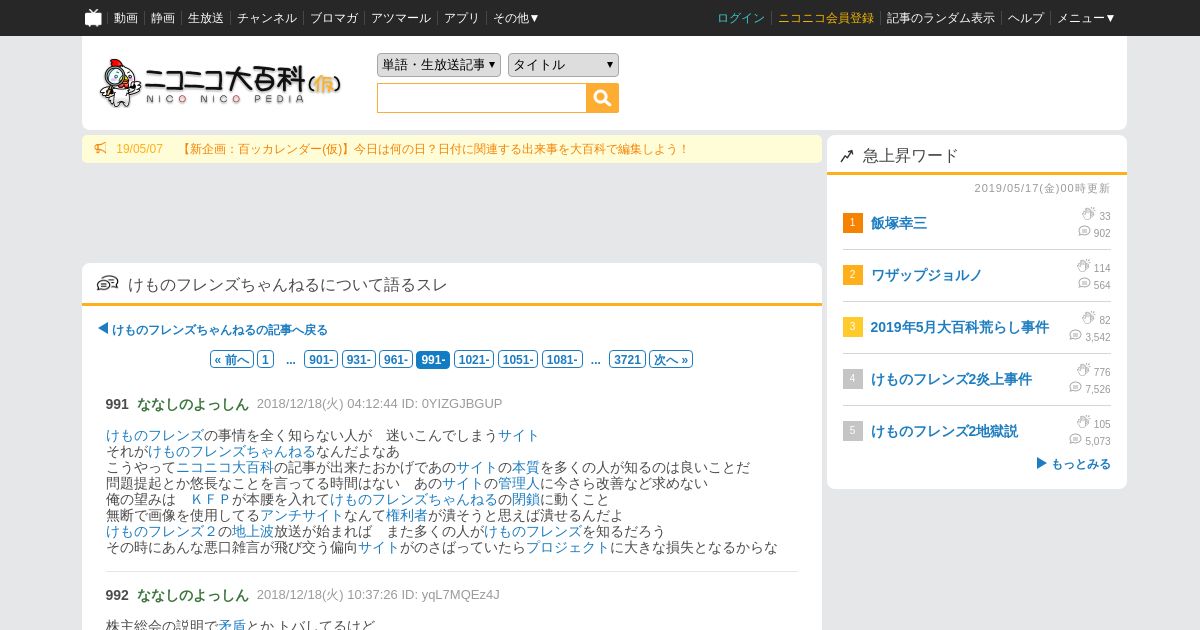
Task: Click the speech bubble thread icon
Action: click(x=108, y=284)
